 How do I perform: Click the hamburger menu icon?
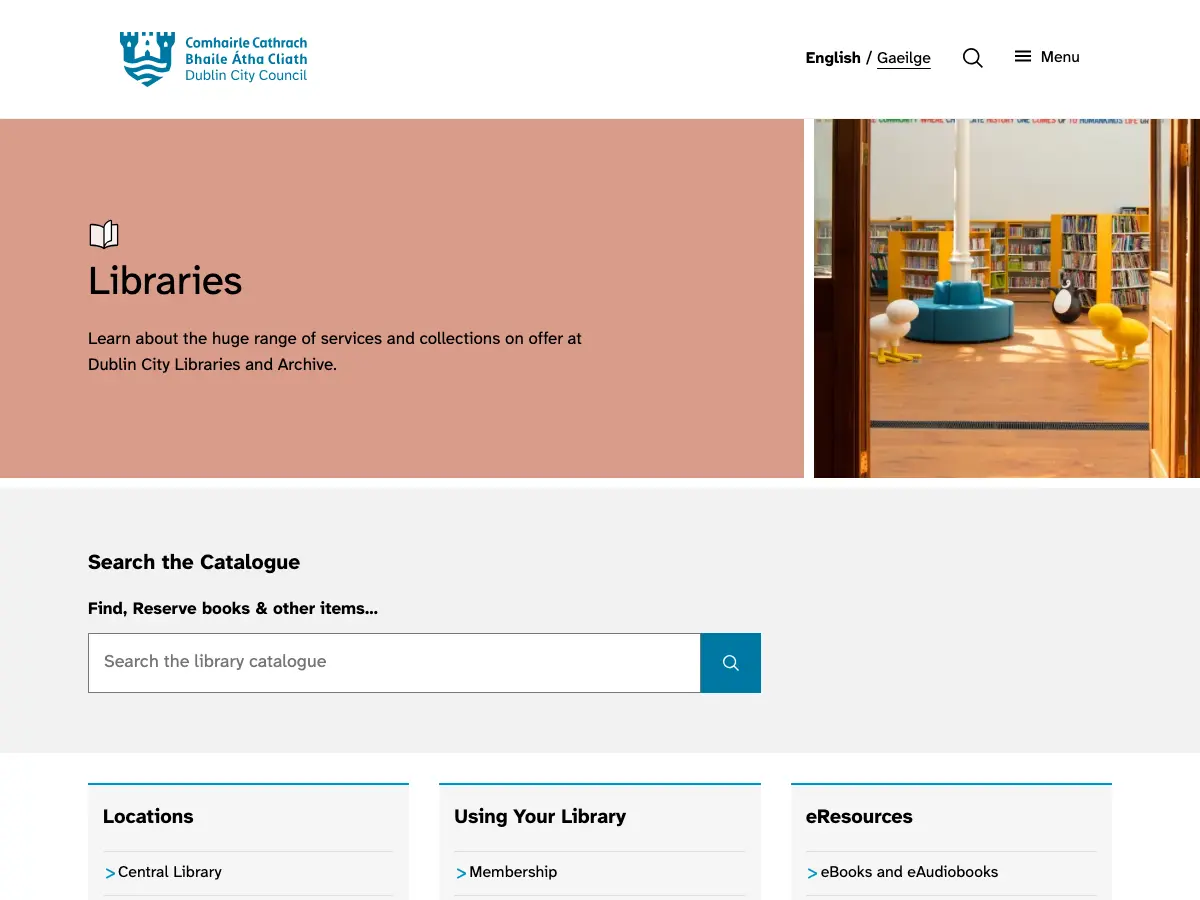point(1023,57)
